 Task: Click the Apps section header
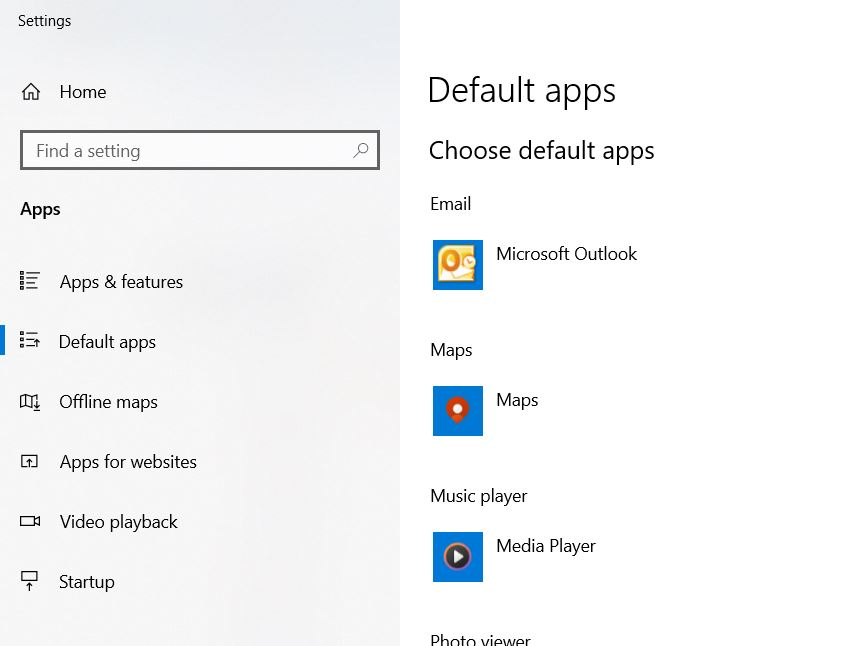(40, 210)
